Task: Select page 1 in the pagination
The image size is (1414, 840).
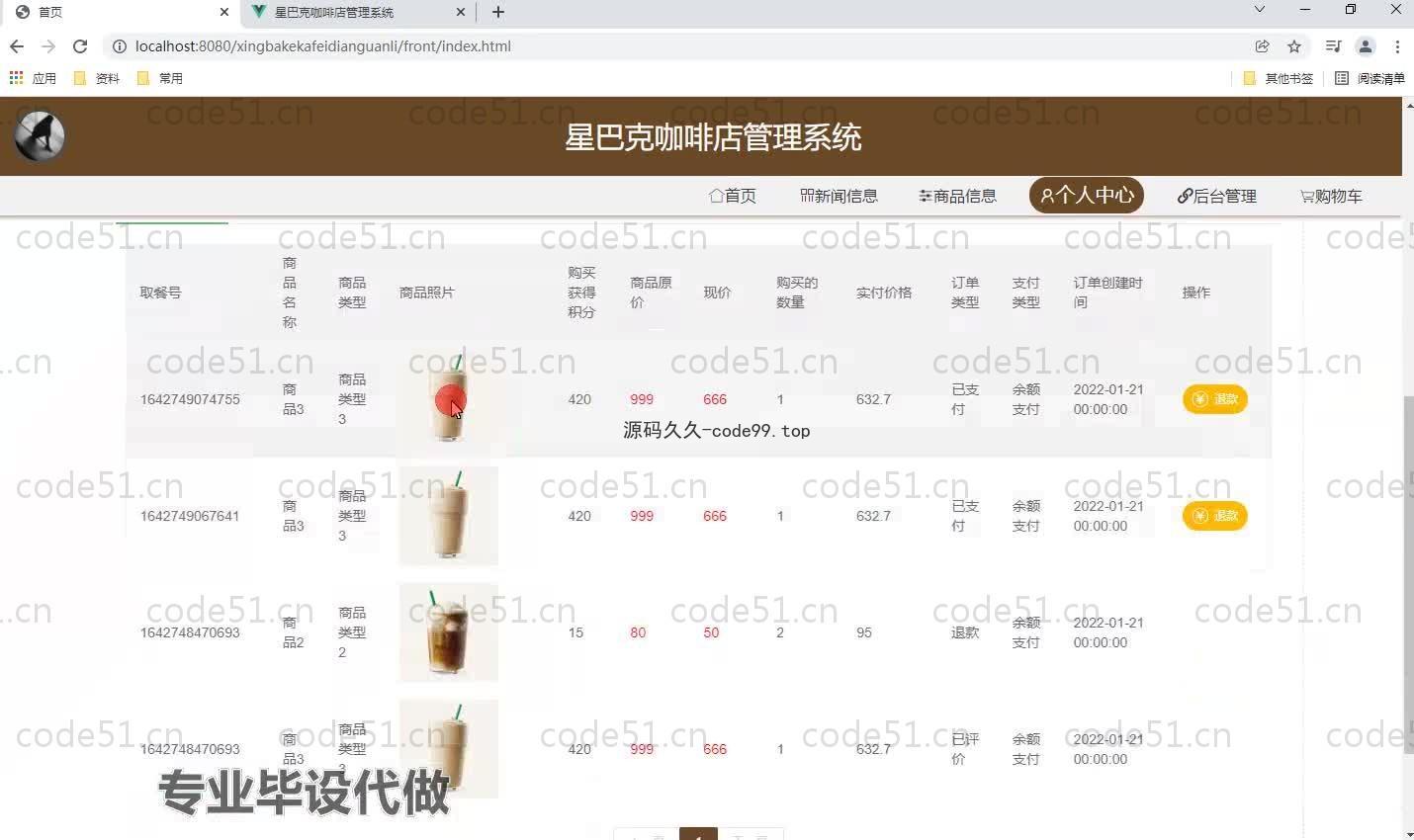Action: tap(698, 835)
